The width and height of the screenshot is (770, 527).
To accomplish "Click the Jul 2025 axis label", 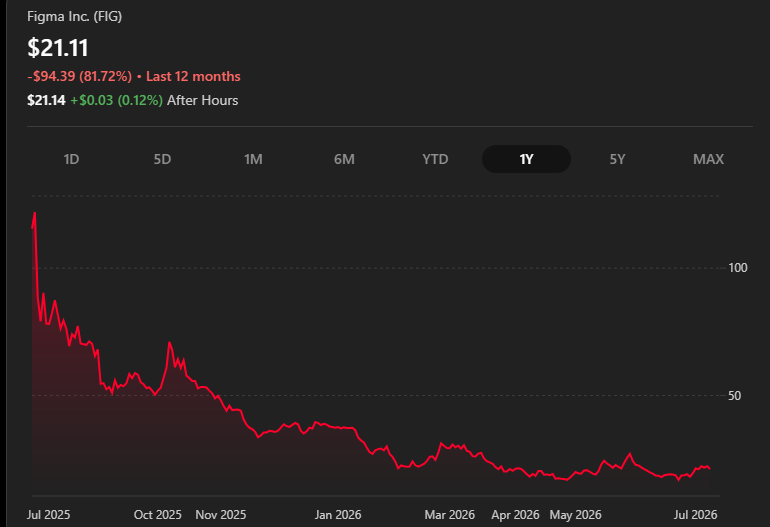I will 48,515.
